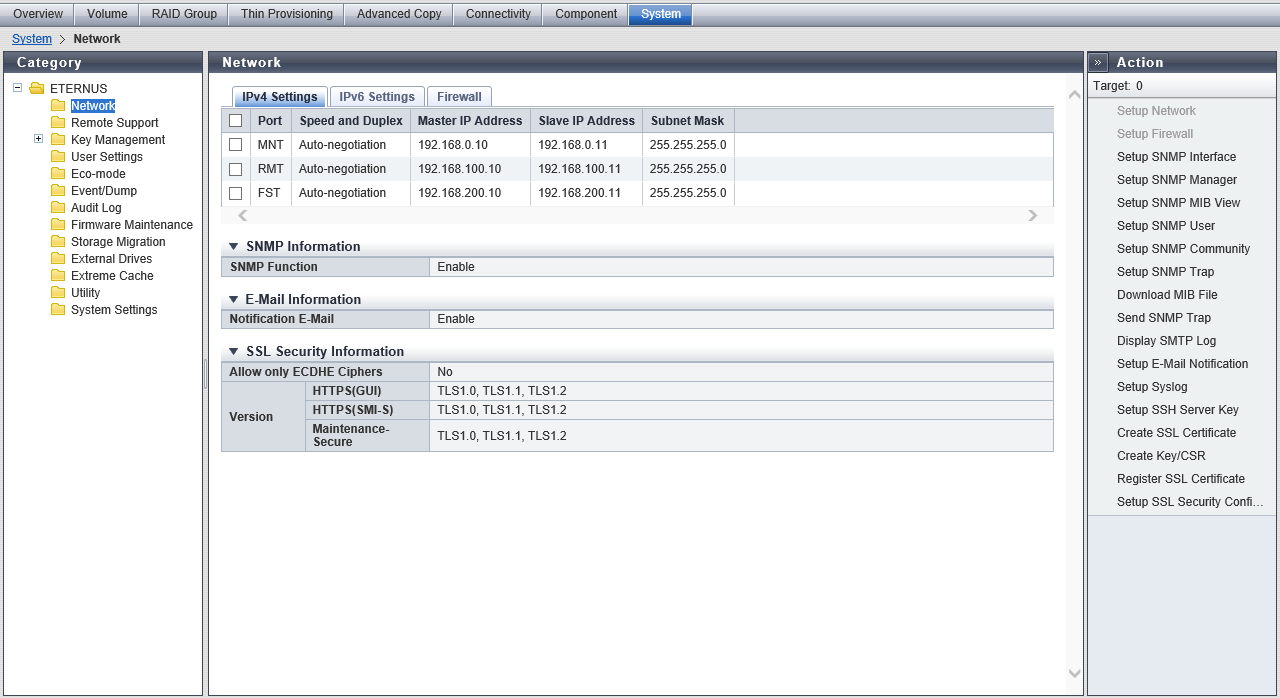Click the ETERNUS root folder icon

coord(37,89)
